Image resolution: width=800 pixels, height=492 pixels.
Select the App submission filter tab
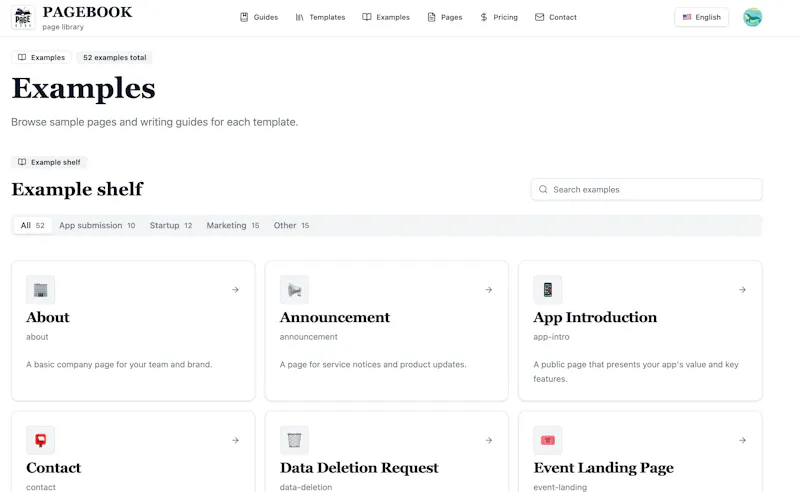pyautogui.click(x=97, y=226)
